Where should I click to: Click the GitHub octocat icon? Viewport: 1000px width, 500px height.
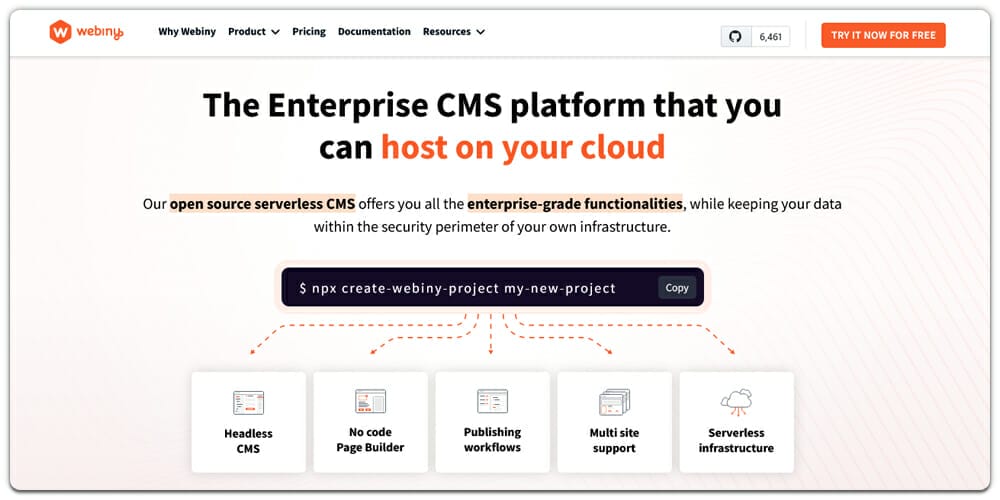pyautogui.click(x=735, y=36)
